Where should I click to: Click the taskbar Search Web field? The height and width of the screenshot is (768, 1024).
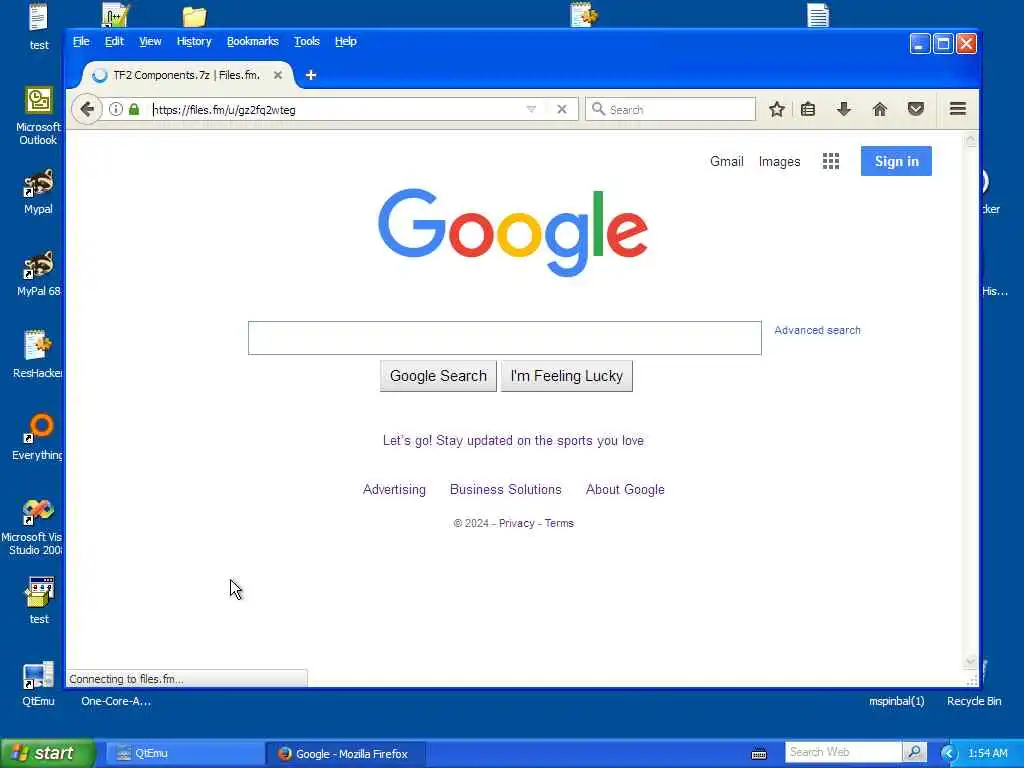point(843,752)
